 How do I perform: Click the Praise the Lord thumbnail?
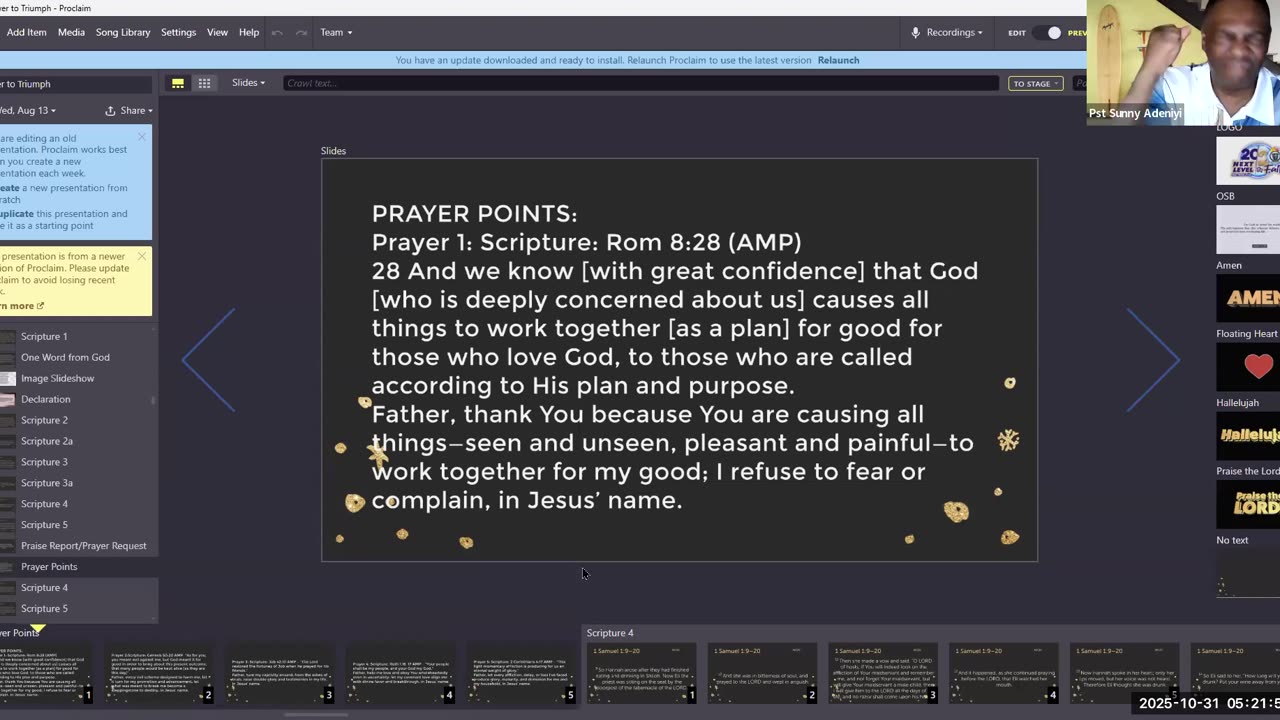coord(1248,504)
